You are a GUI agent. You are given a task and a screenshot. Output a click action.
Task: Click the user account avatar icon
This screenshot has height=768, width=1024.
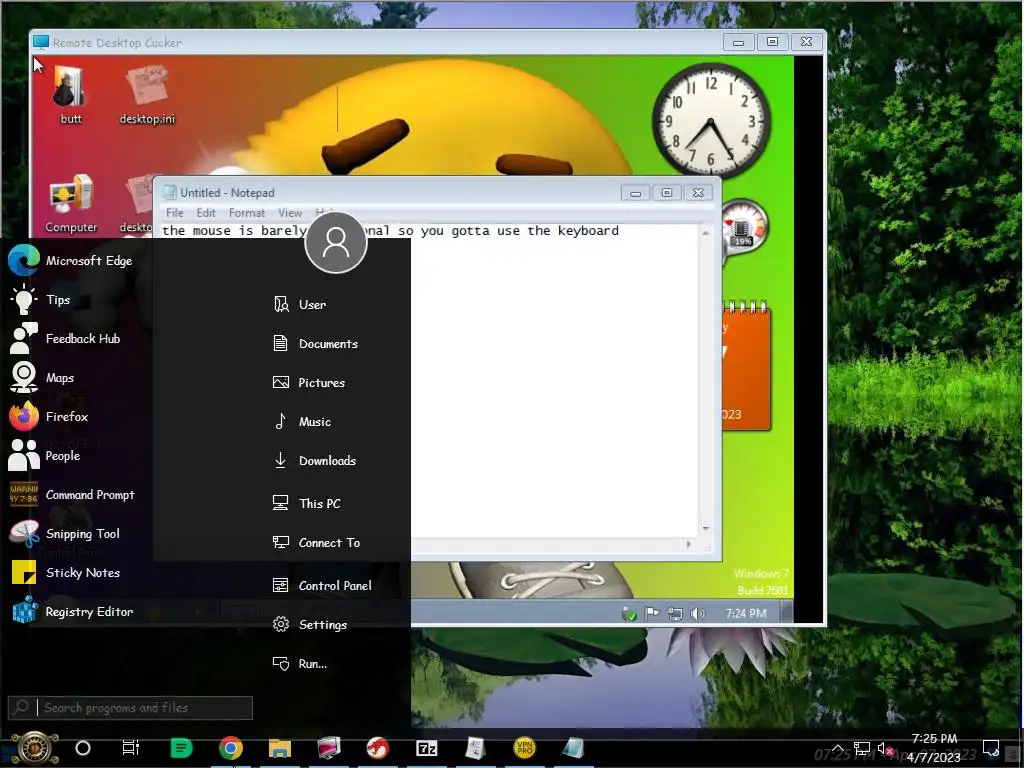[x=336, y=242]
